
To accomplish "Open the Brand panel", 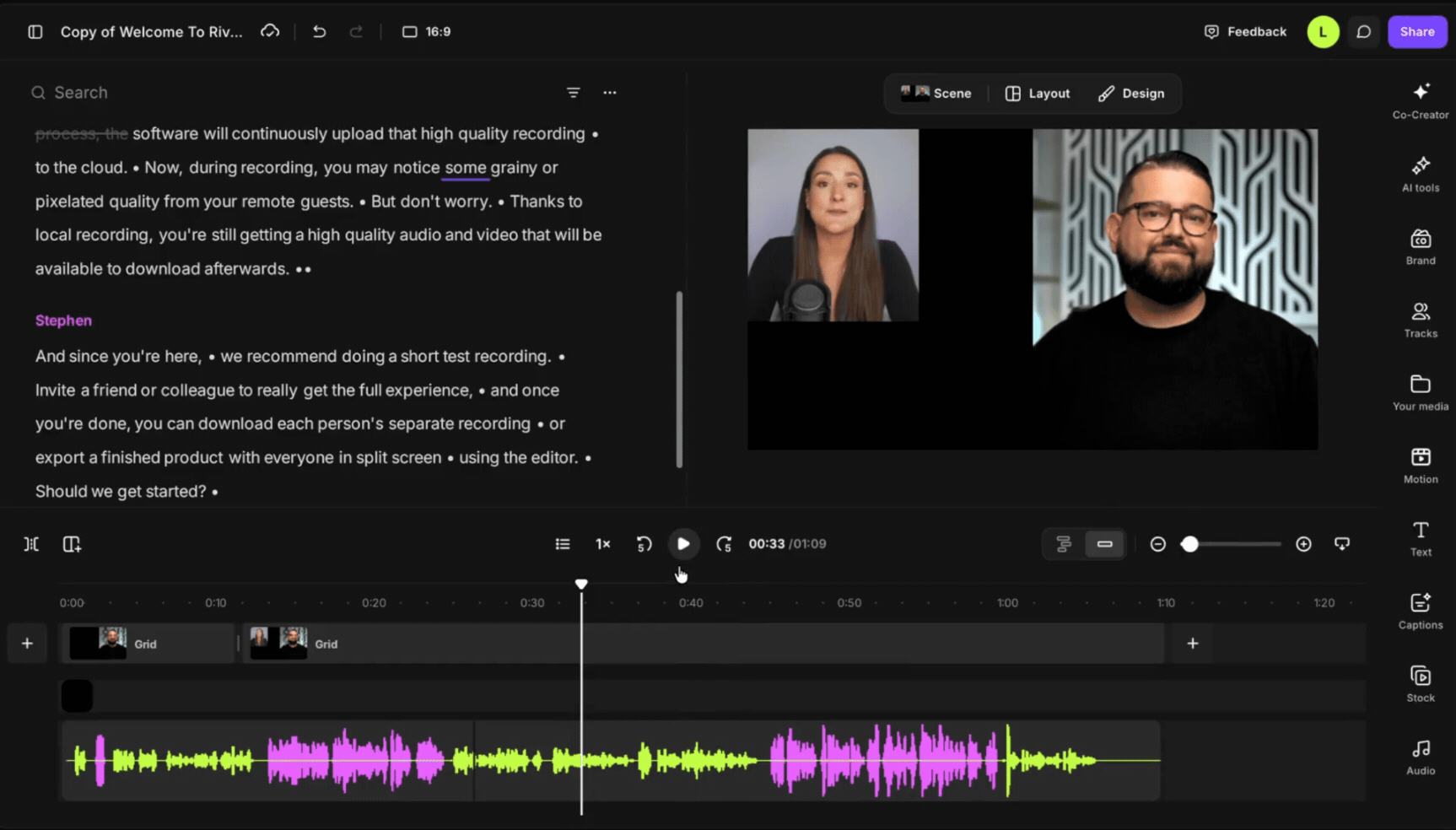I will pyautogui.click(x=1421, y=247).
